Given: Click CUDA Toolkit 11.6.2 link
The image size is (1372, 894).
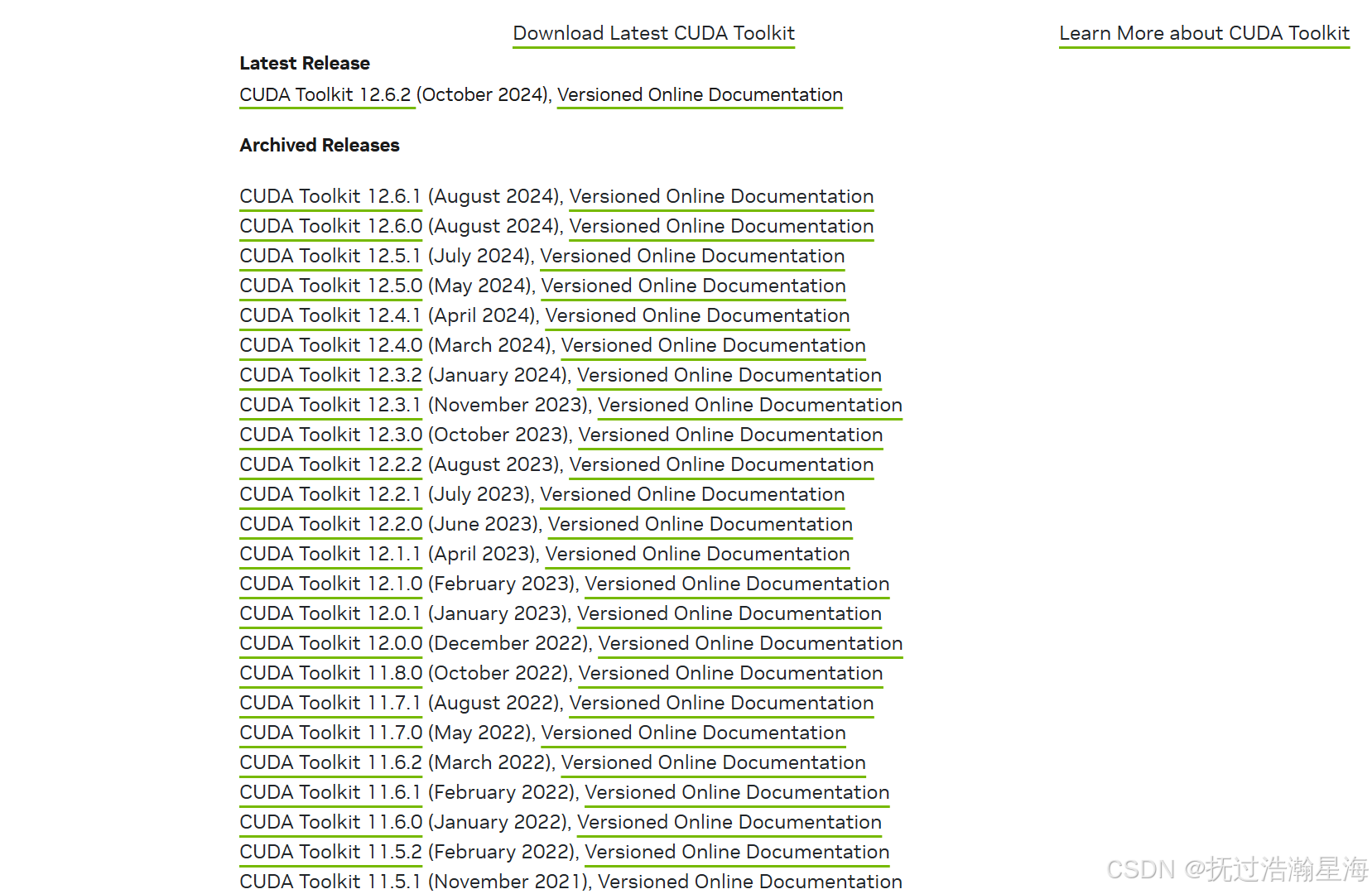Looking at the screenshot, I should coord(330,762).
